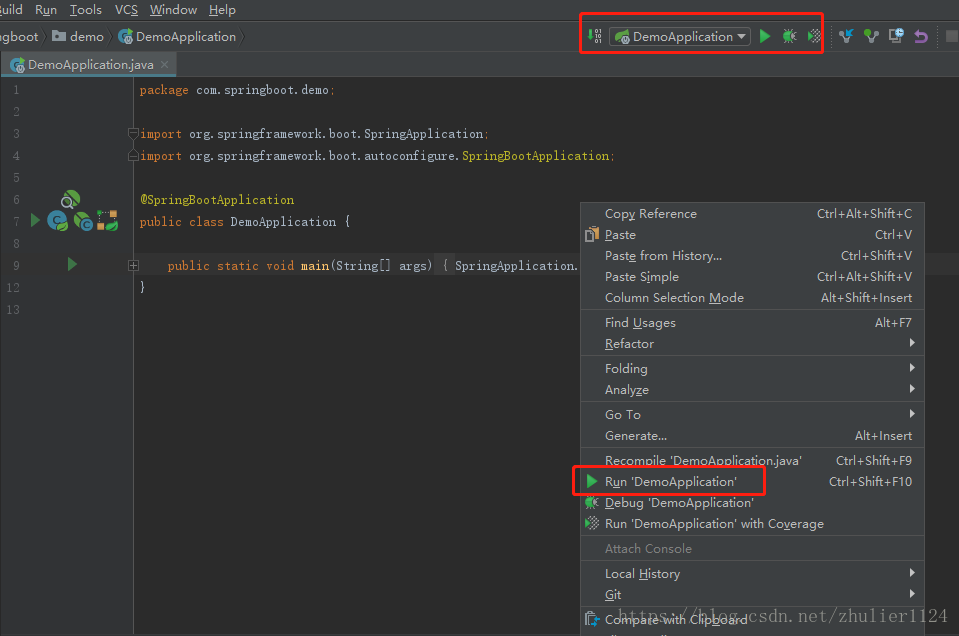Click the run gutter arrow on line 9
Image resolution: width=959 pixels, height=636 pixels.
[72, 264]
